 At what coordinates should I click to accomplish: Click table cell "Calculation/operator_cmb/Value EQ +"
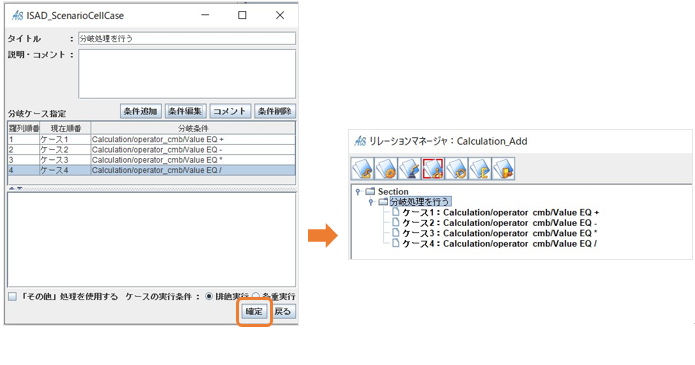click(x=193, y=139)
